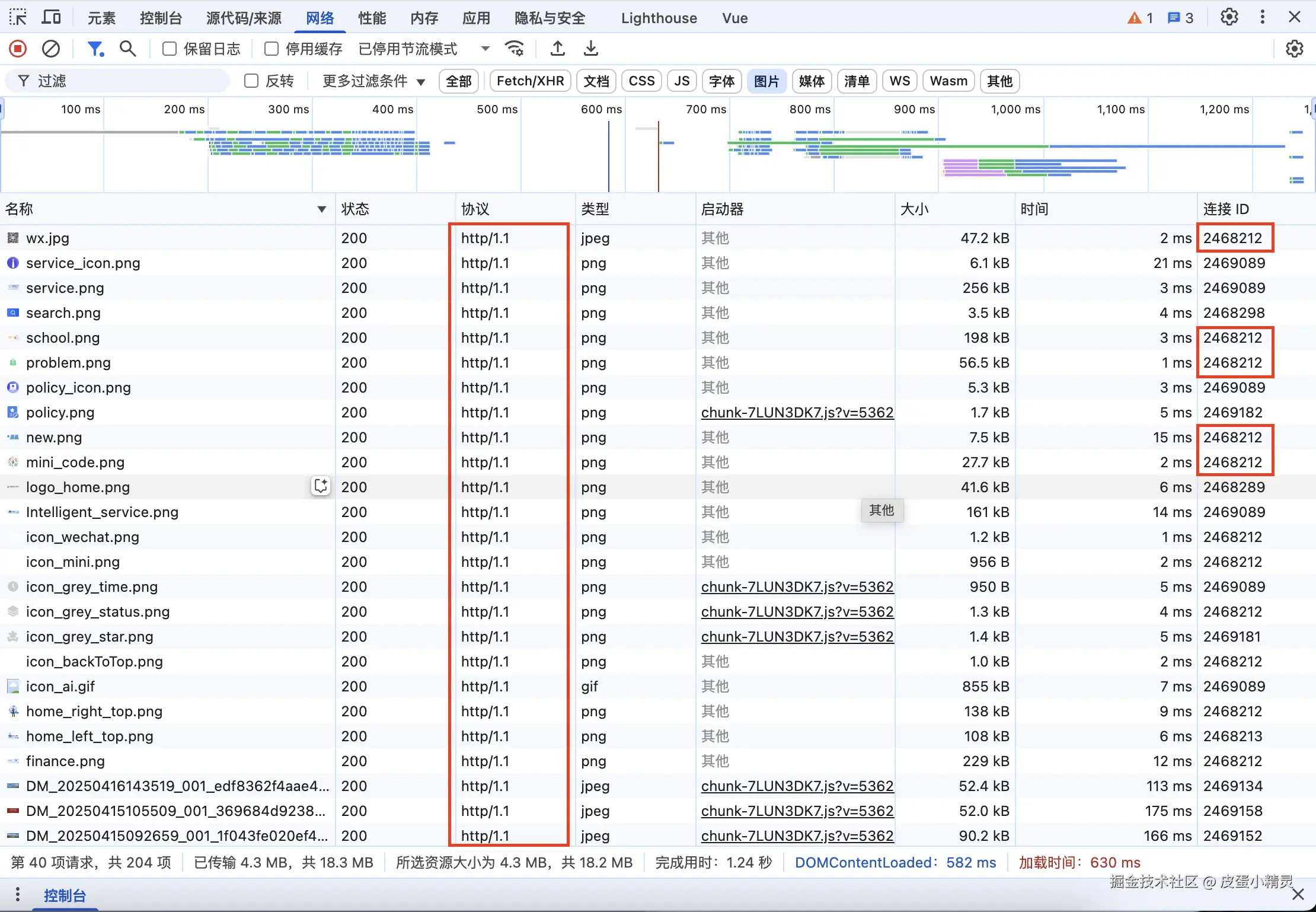This screenshot has width=1316, height=912.
Task: Switch to the 控制台 tab
Action: coord(161,18)
